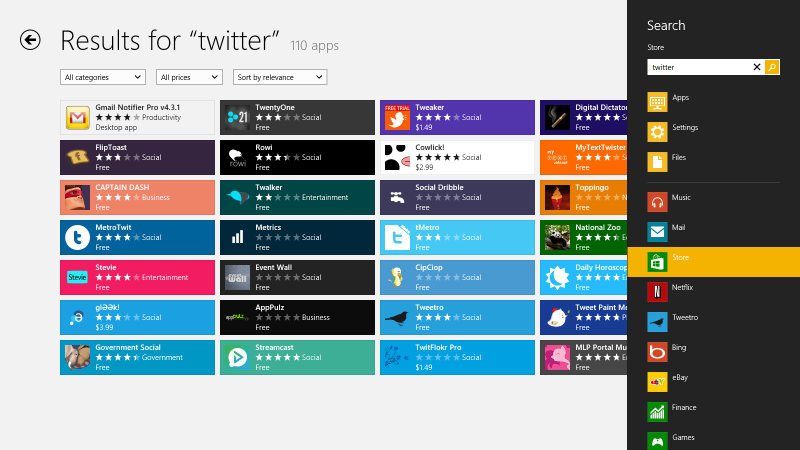Click the gleek! app icon
Image resolution: width=800 pixels, height=450 pixels.
[78, 317]
